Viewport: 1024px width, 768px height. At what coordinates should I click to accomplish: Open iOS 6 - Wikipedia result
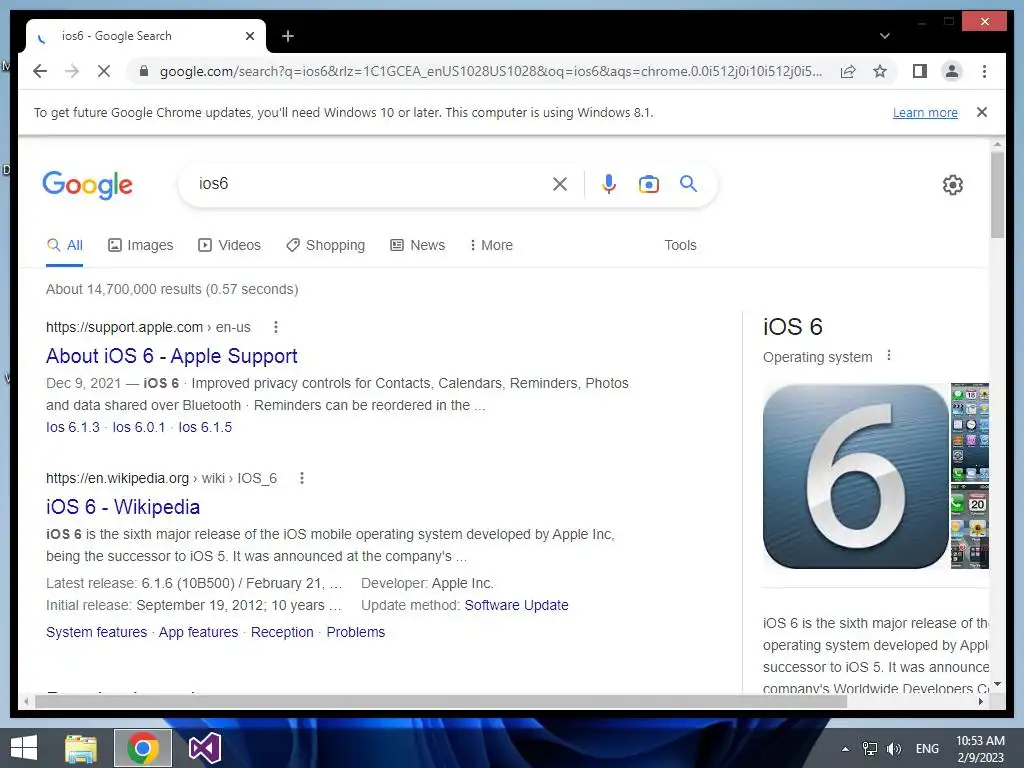[123, 507]
